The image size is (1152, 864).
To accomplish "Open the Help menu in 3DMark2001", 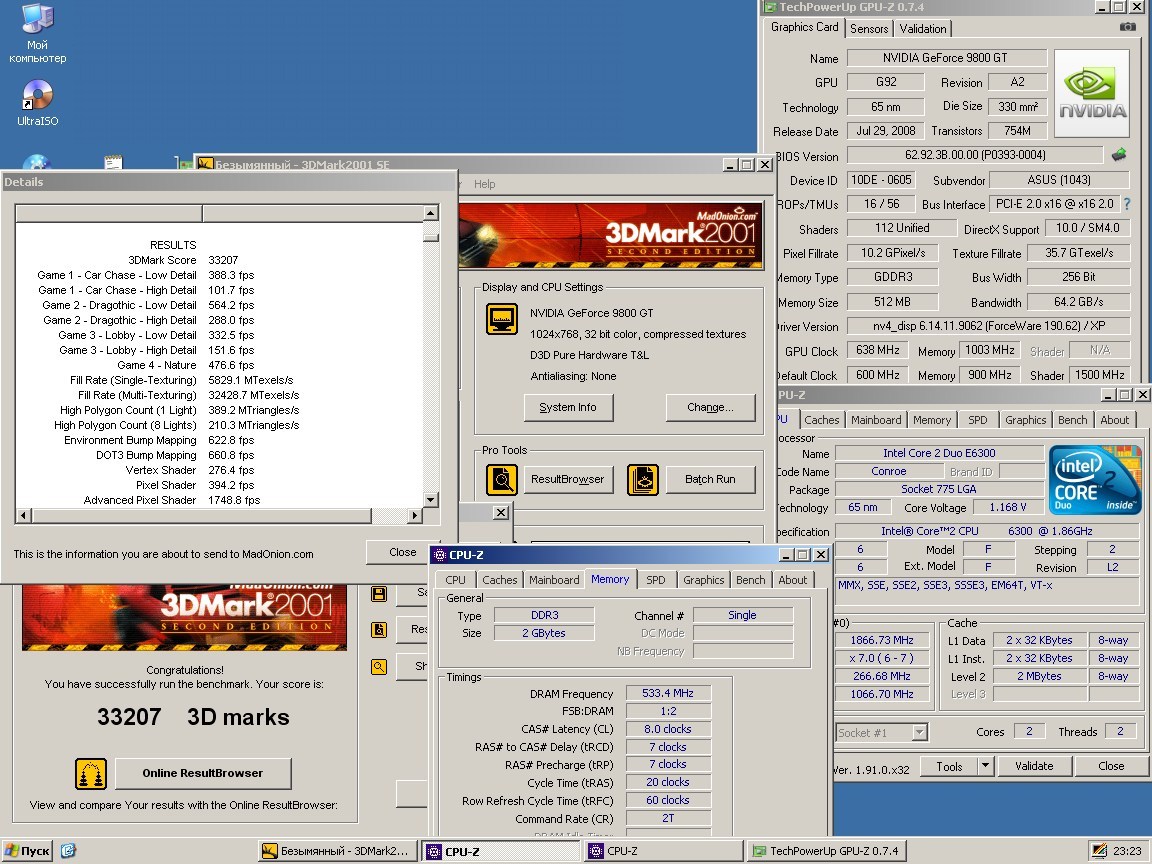I will (484, 184).
